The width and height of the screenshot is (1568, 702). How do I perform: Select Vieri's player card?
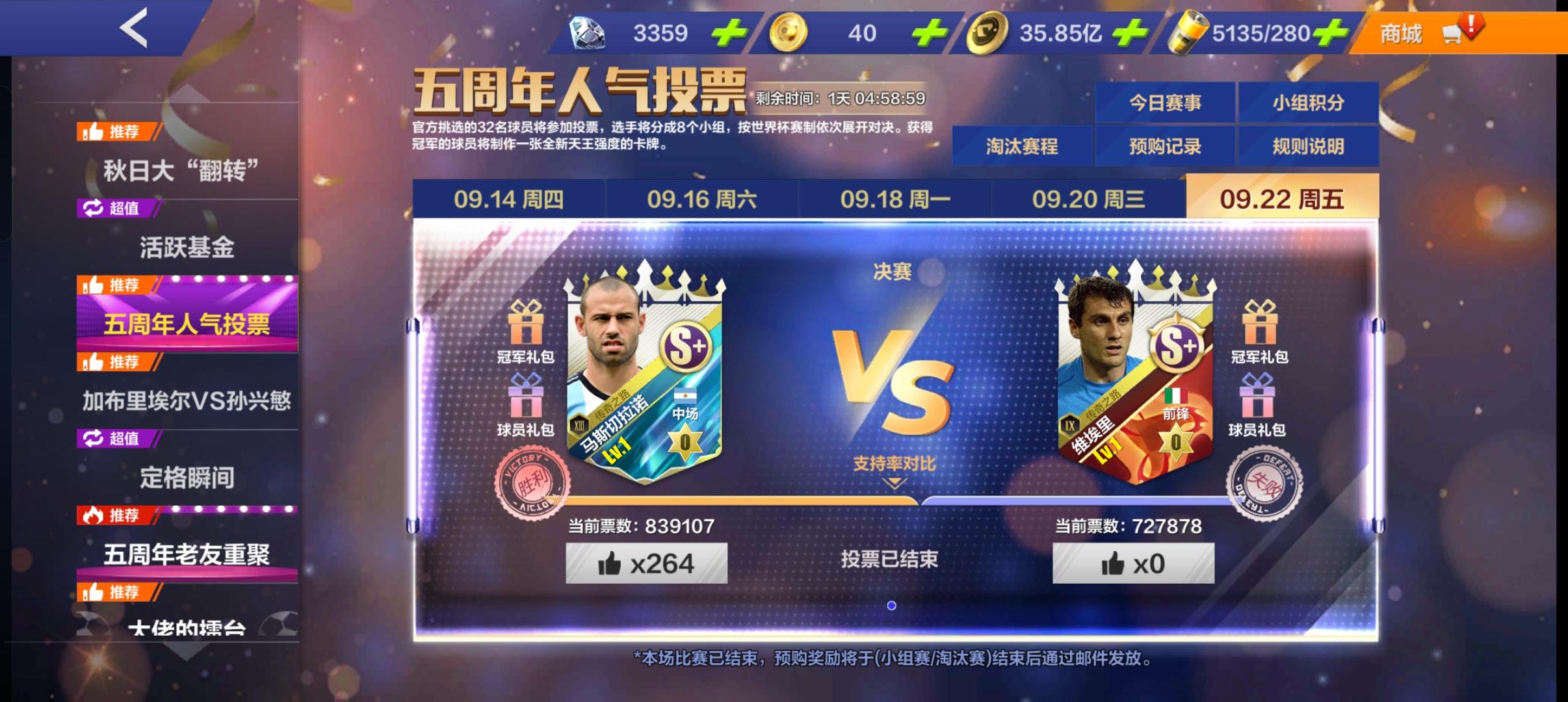click(1136, 374)
